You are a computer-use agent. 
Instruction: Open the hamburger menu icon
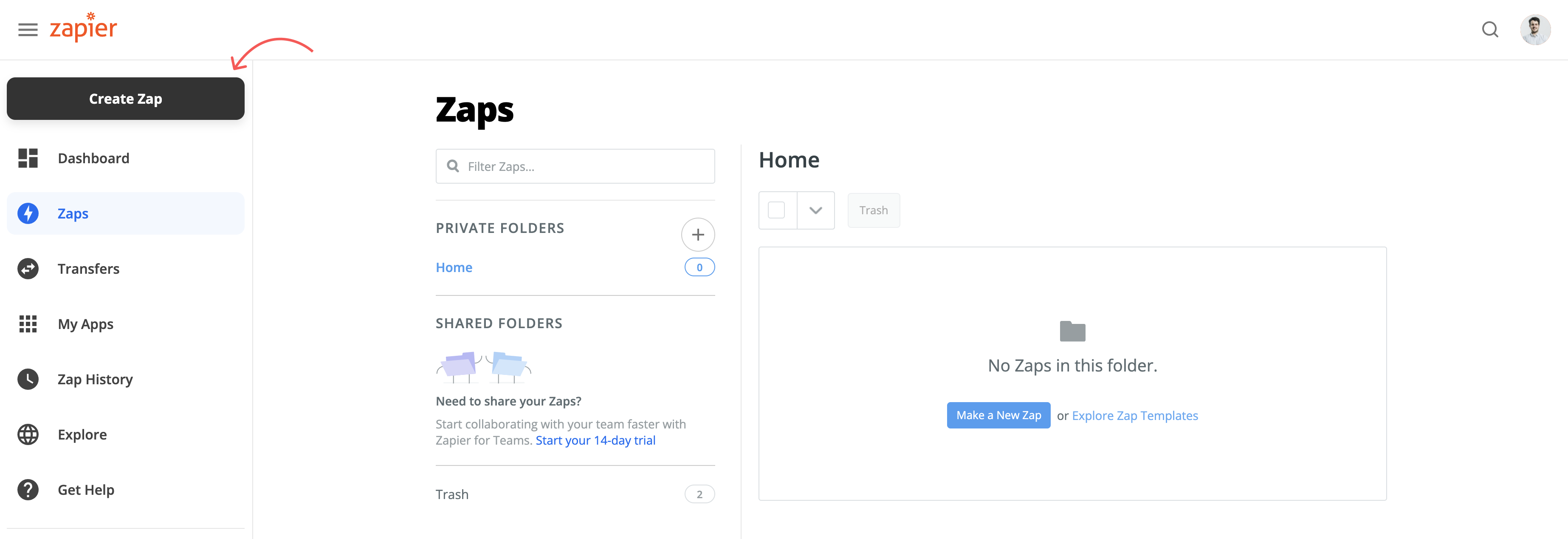tap(28, 30)
